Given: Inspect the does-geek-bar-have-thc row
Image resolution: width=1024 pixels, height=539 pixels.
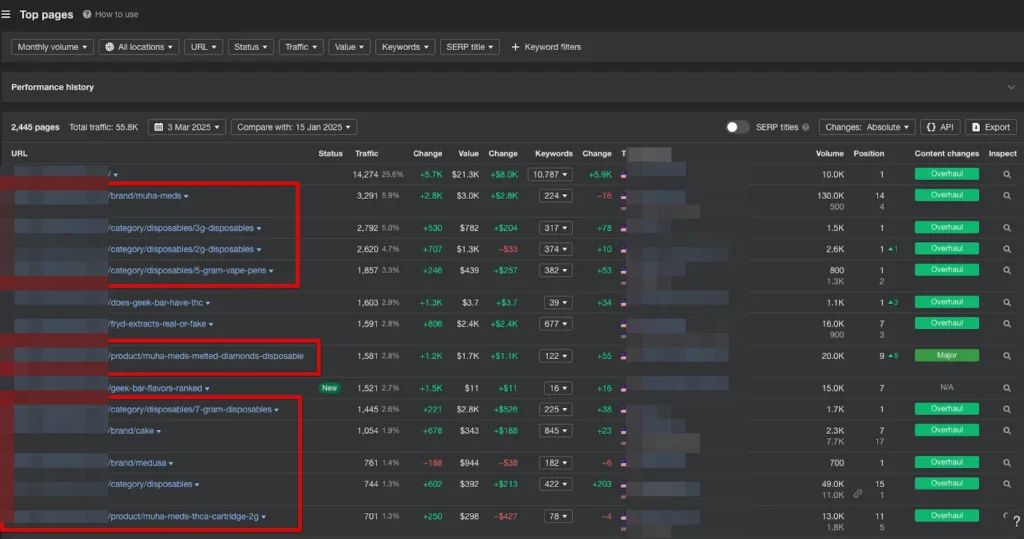Looking at the screenshot, I should pos(1007,302).
